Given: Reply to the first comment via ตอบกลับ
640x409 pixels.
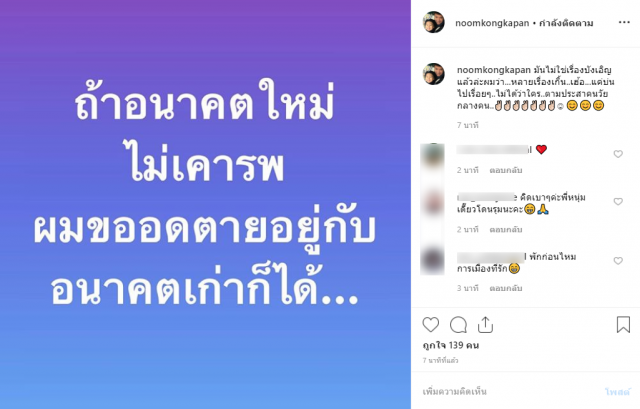Looking at the screenshot, I should tap(506, 170).
